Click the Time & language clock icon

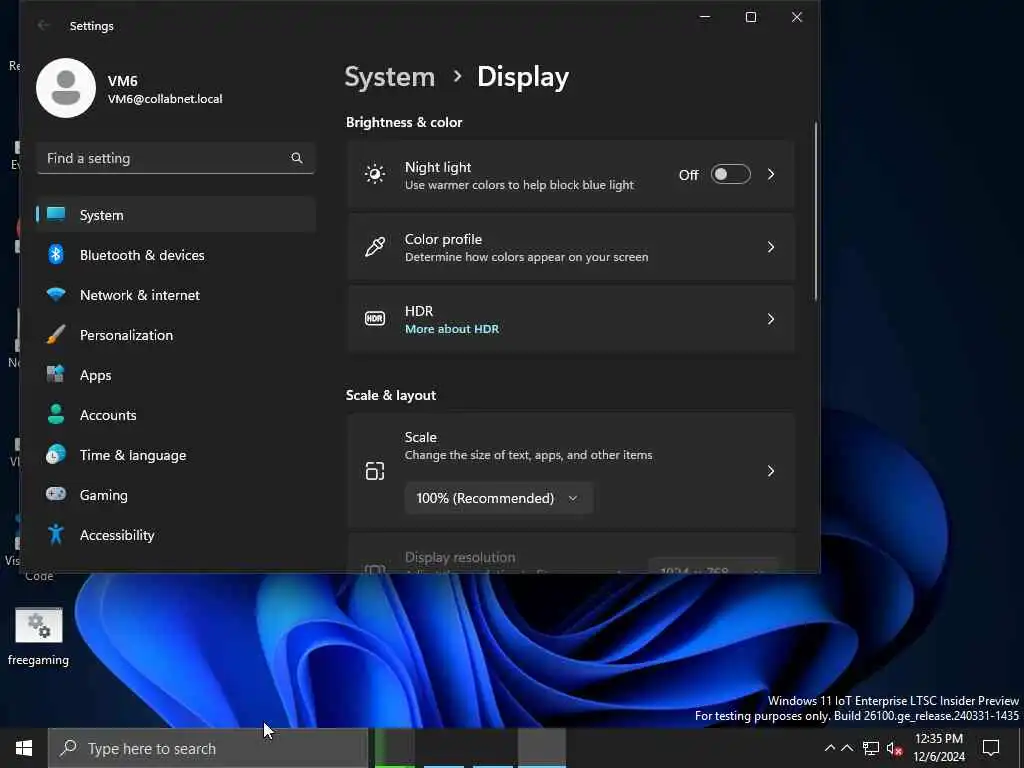[56, 454]
